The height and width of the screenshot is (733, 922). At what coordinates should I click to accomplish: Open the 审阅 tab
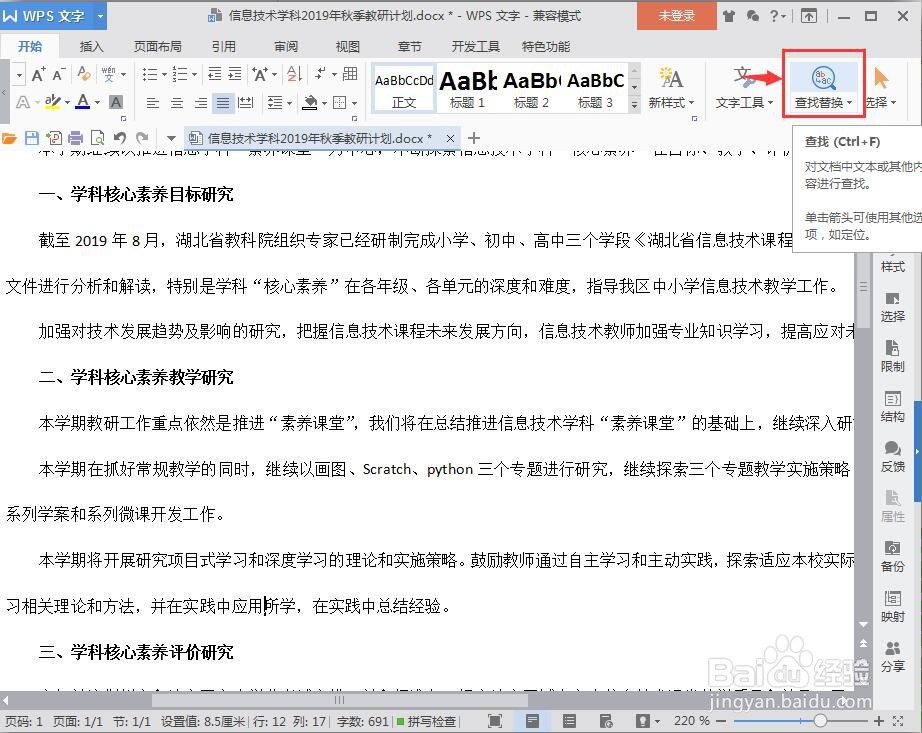pos(286,46)
